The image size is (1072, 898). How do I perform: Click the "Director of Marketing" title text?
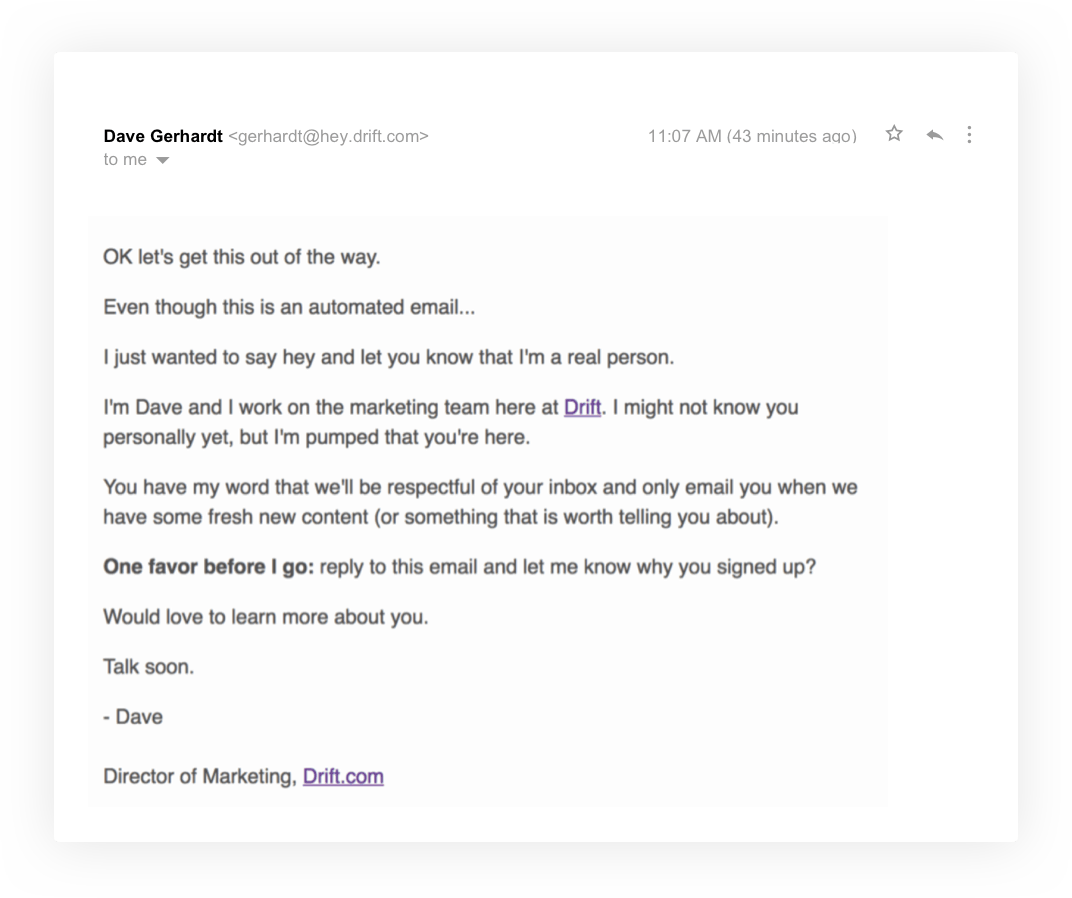pos(200,777)
